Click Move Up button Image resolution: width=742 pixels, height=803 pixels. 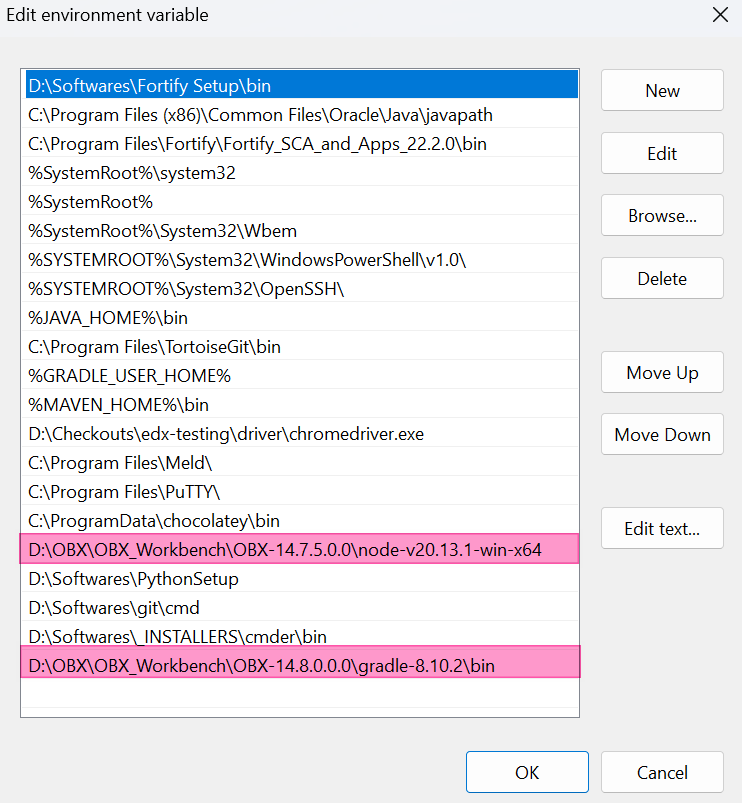662,372
